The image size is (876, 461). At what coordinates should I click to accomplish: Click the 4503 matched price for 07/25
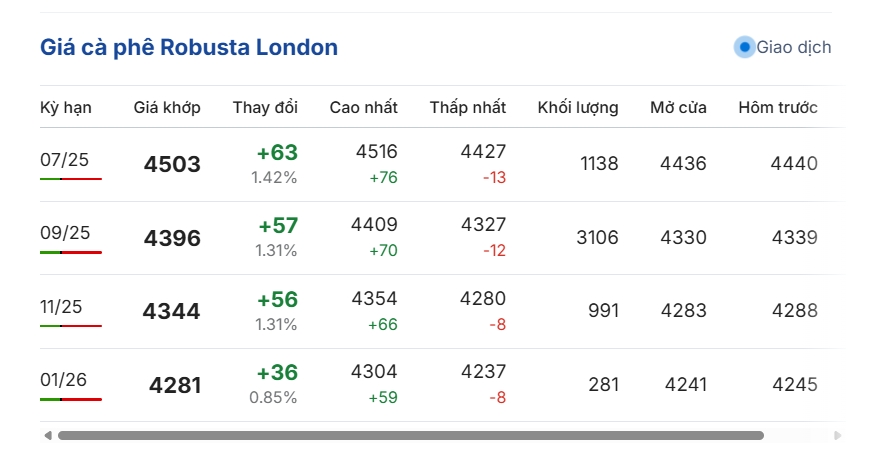coord(172,165)
